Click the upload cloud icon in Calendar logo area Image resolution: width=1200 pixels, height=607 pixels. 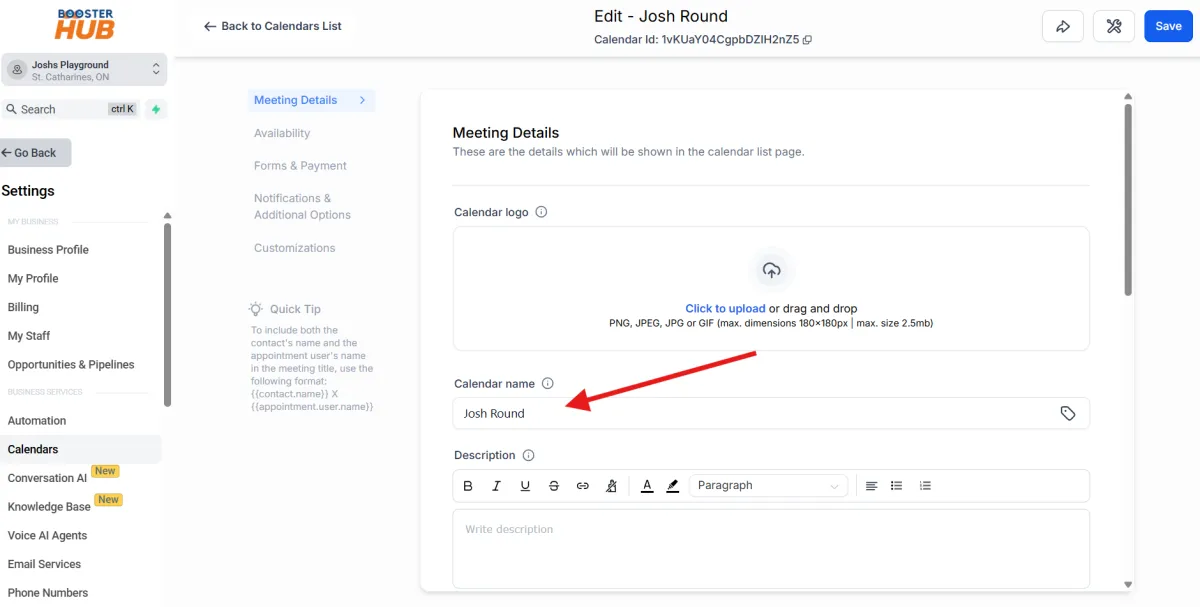coord(771,269)
